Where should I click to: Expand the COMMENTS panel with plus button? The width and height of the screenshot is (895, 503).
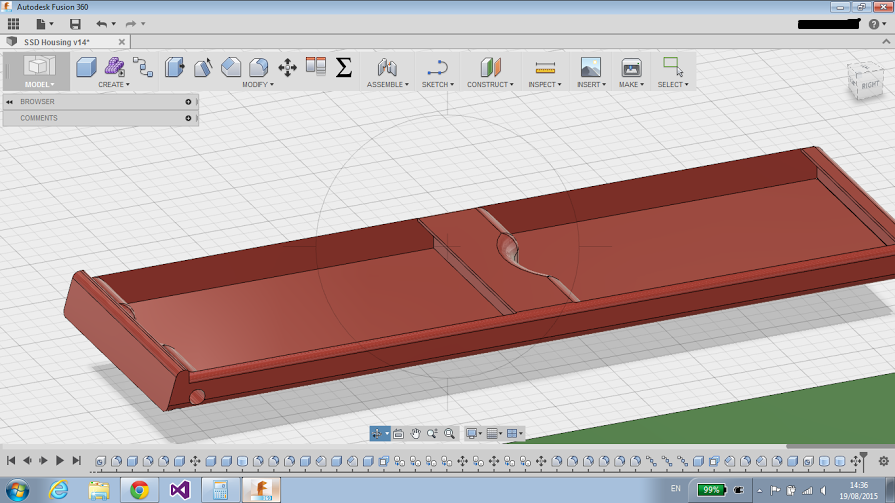(188, 118)
